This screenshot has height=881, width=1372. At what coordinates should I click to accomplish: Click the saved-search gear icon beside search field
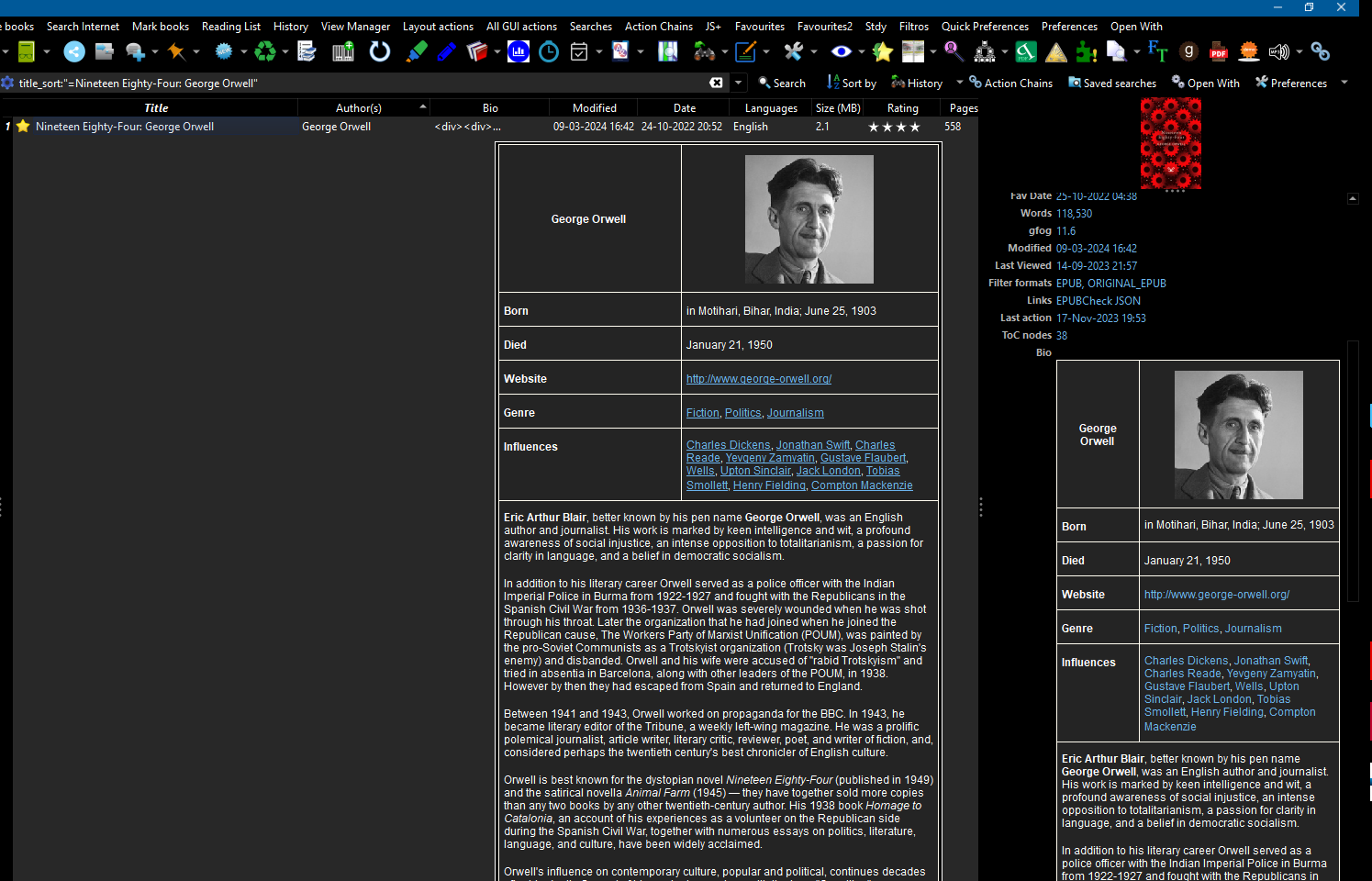pos(7,83)
